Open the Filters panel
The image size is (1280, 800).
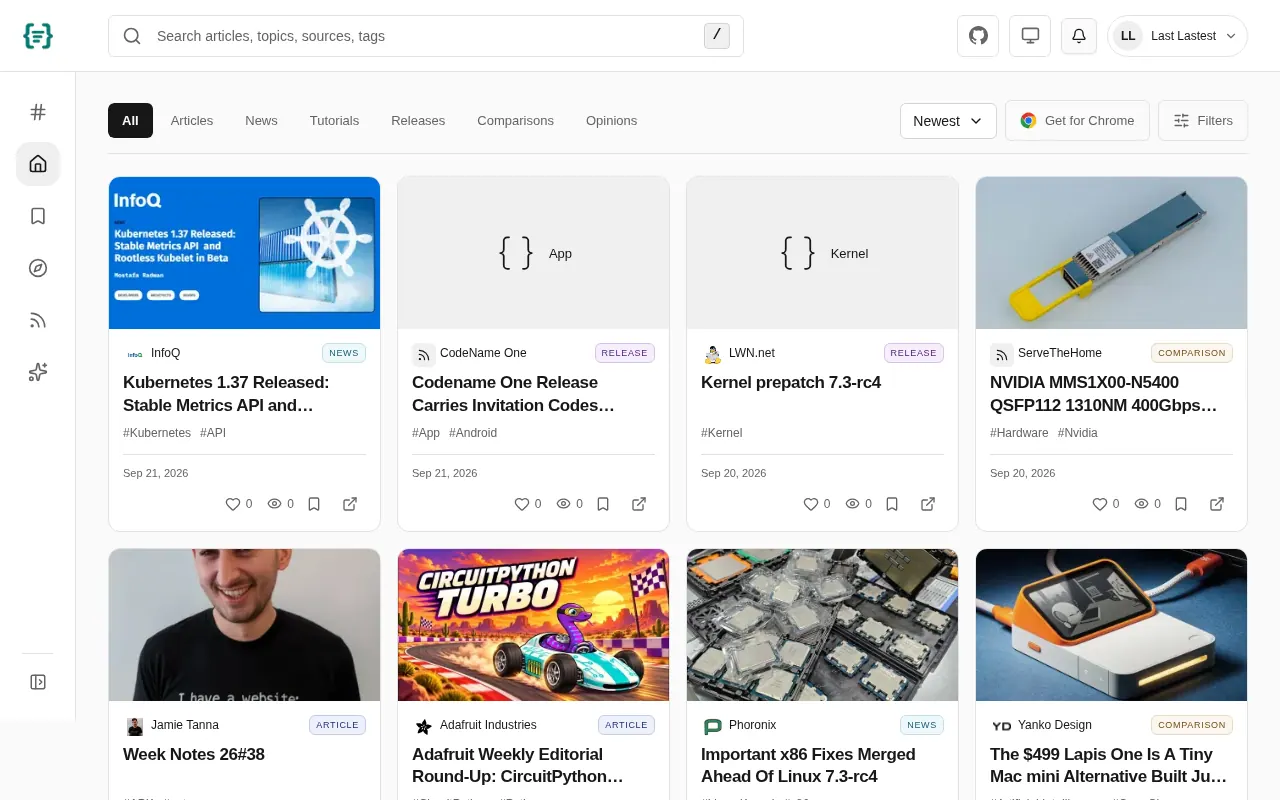(x=1203, y=121)
